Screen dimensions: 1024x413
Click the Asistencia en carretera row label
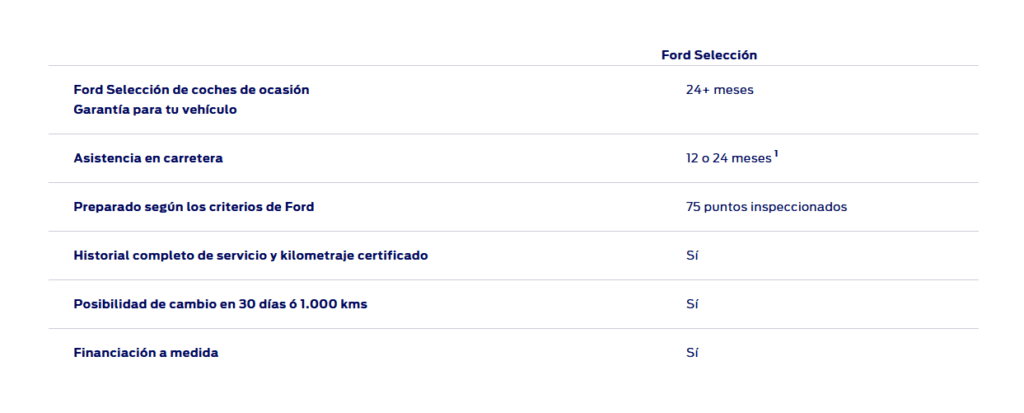[148, 158]
